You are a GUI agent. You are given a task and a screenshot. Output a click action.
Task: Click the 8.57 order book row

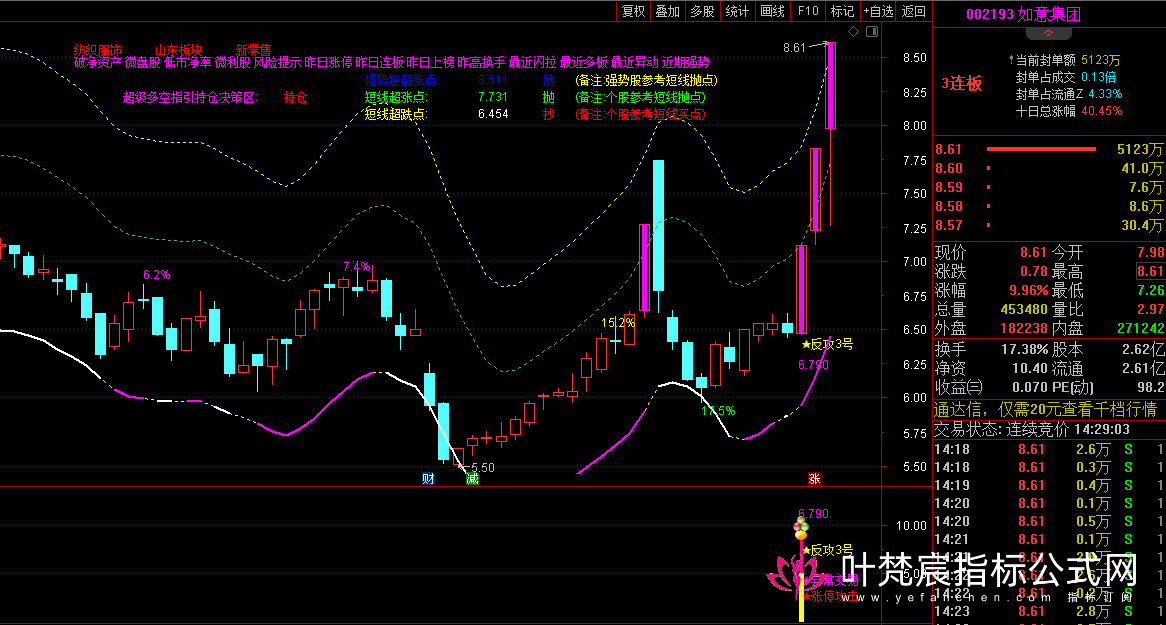pos(1049,225)
